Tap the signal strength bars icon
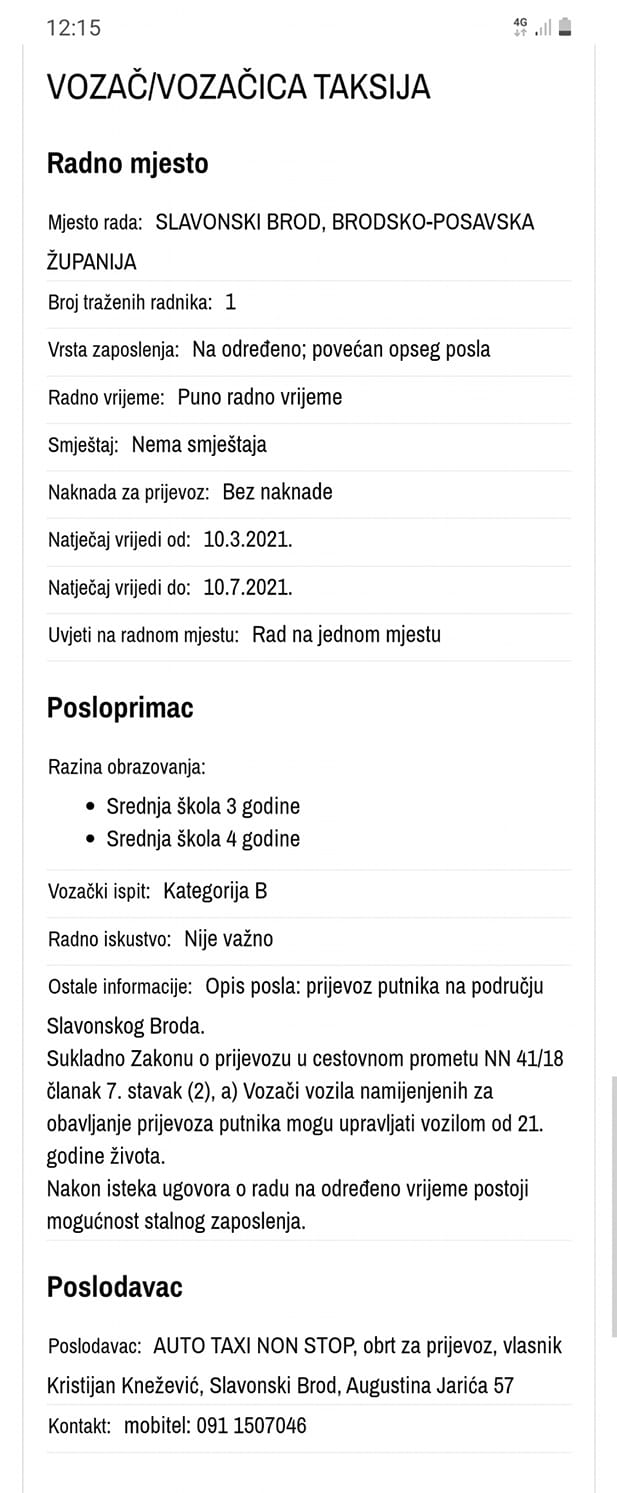 (543, 28)
